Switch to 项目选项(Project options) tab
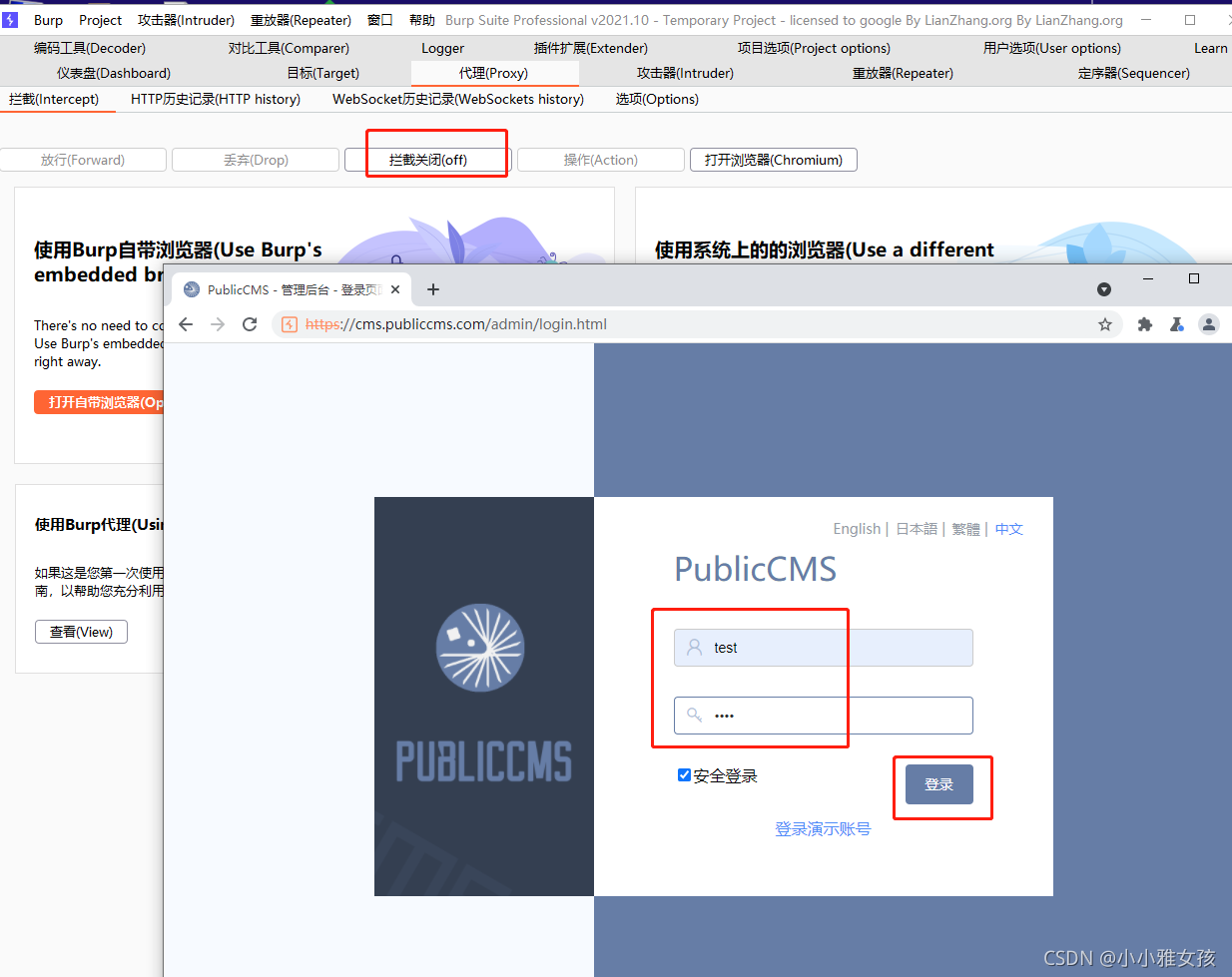The image size is (1232, 977). (814, 48)
